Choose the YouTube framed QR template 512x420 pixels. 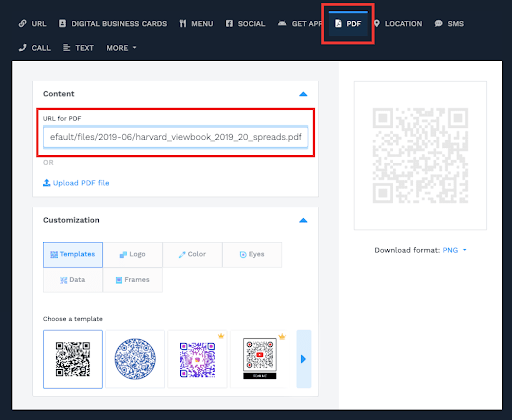coord(260,359)
